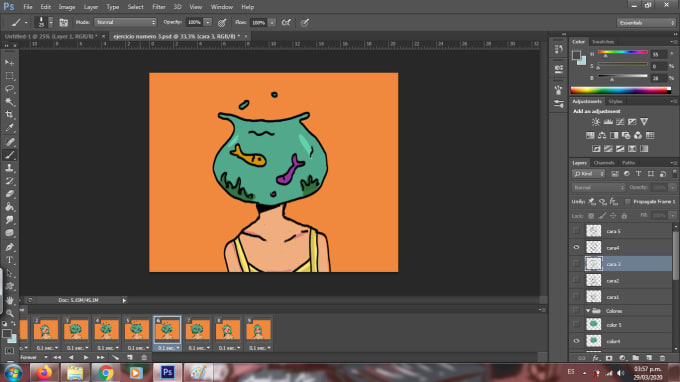Click the tween animation frames icon

coord(115,357)
